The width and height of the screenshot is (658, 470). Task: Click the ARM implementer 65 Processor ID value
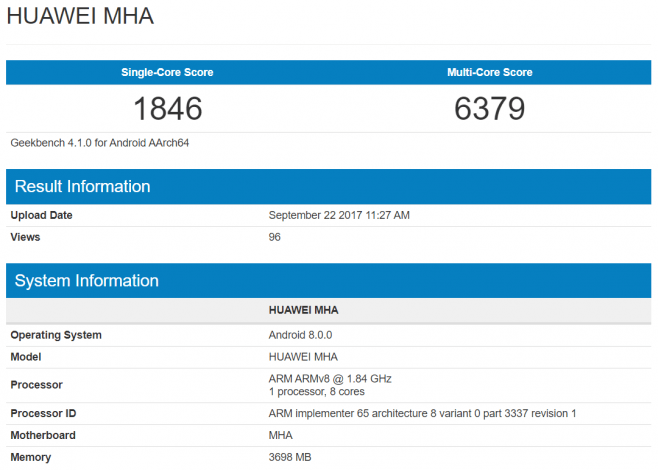[422, 413]
